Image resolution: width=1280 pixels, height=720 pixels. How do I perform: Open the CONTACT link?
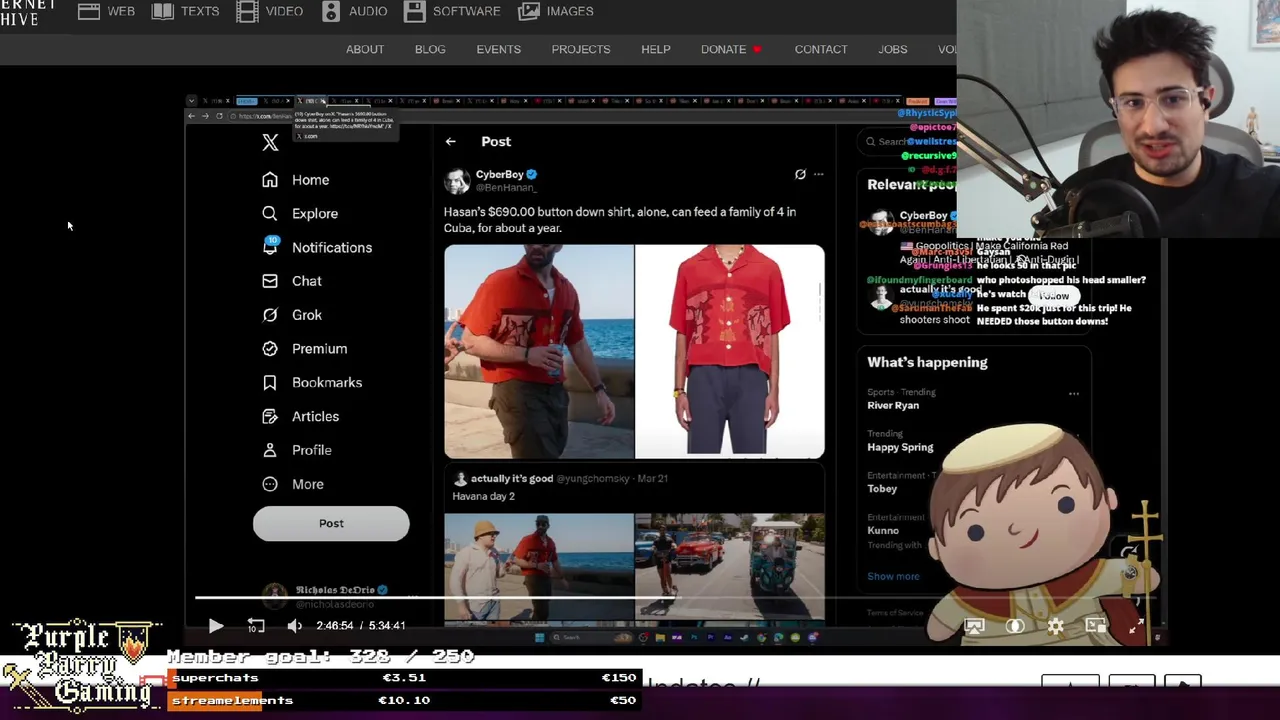[821, 49]
